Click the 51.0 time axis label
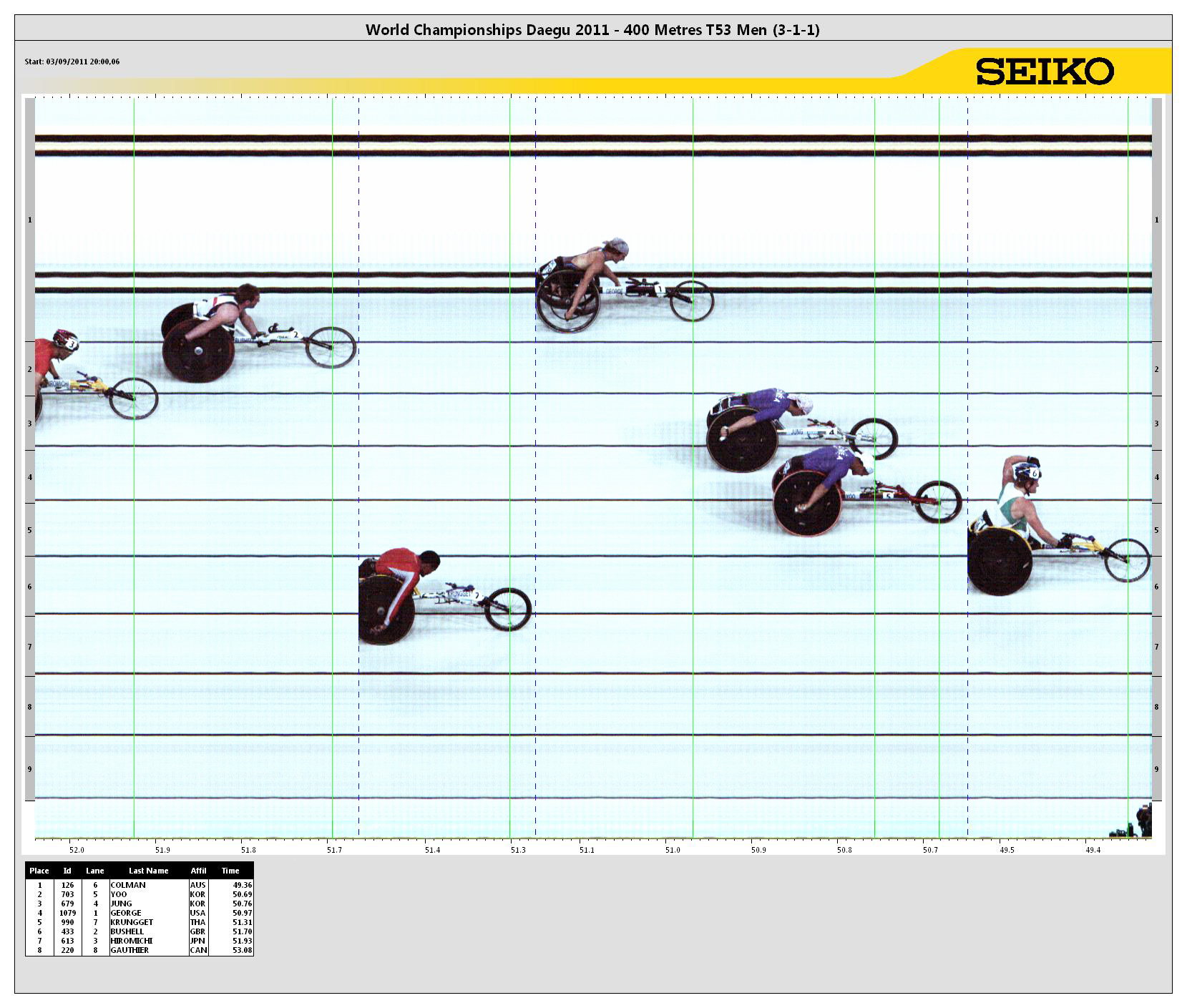Screen dimensions: 1187x1008 click(673, 850)
